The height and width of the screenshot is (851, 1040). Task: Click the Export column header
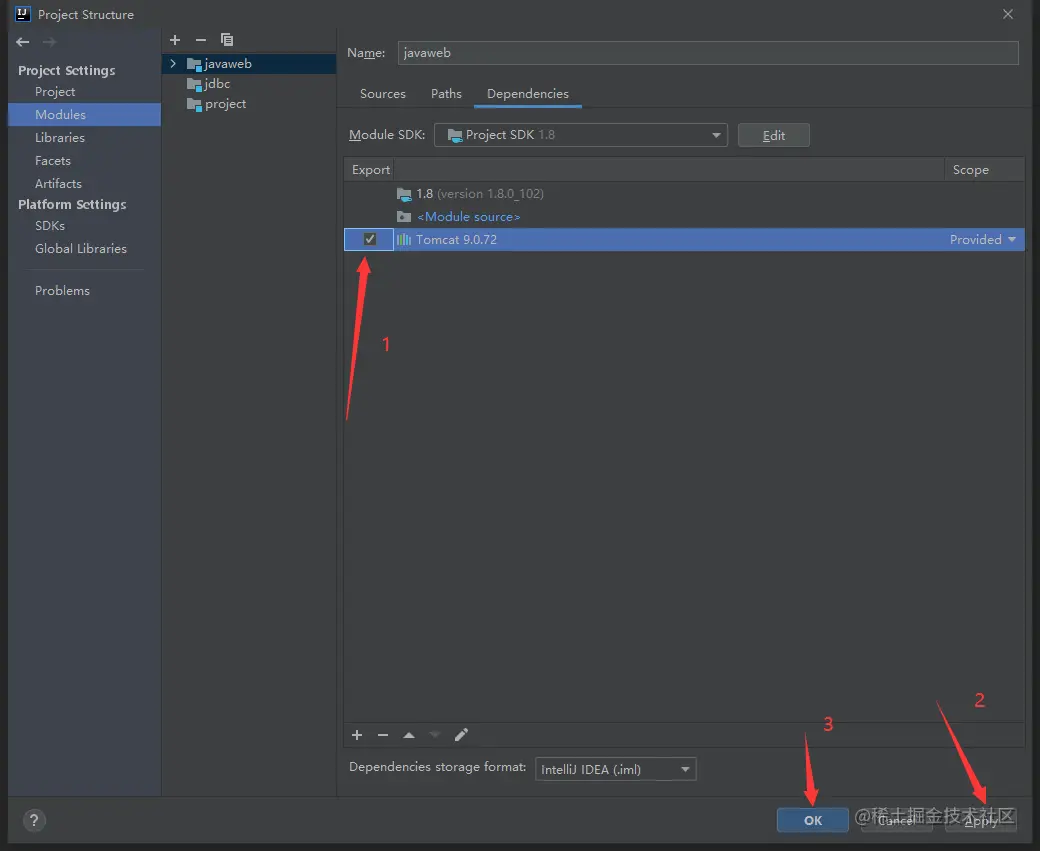[x=369, y=170]
